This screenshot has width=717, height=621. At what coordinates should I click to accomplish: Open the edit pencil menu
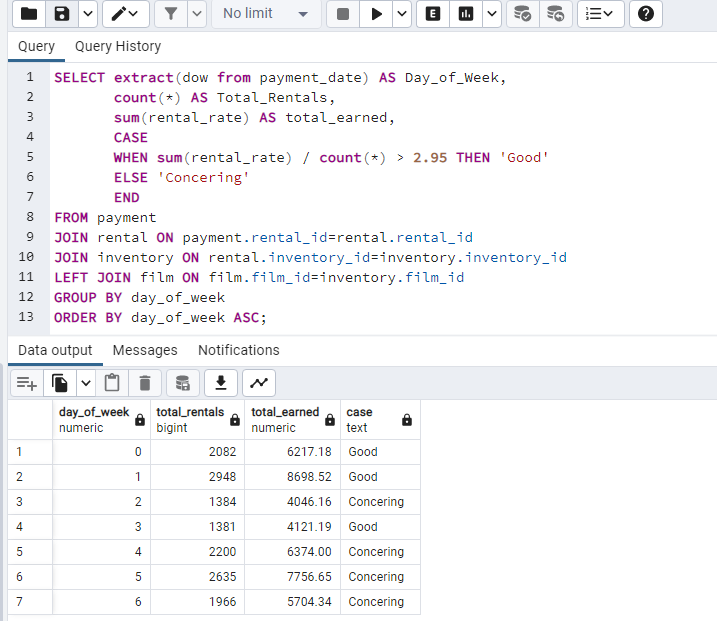pos(126,14)
